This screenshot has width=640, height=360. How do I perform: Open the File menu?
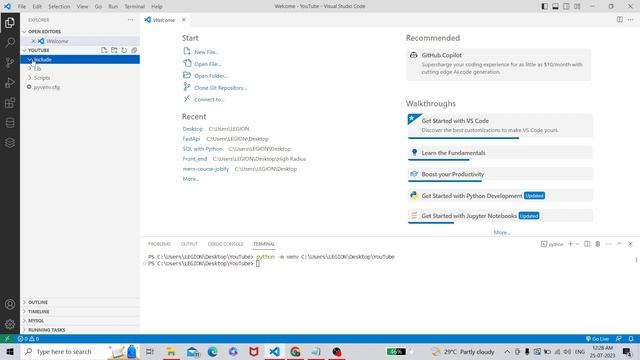pos(22,6)
